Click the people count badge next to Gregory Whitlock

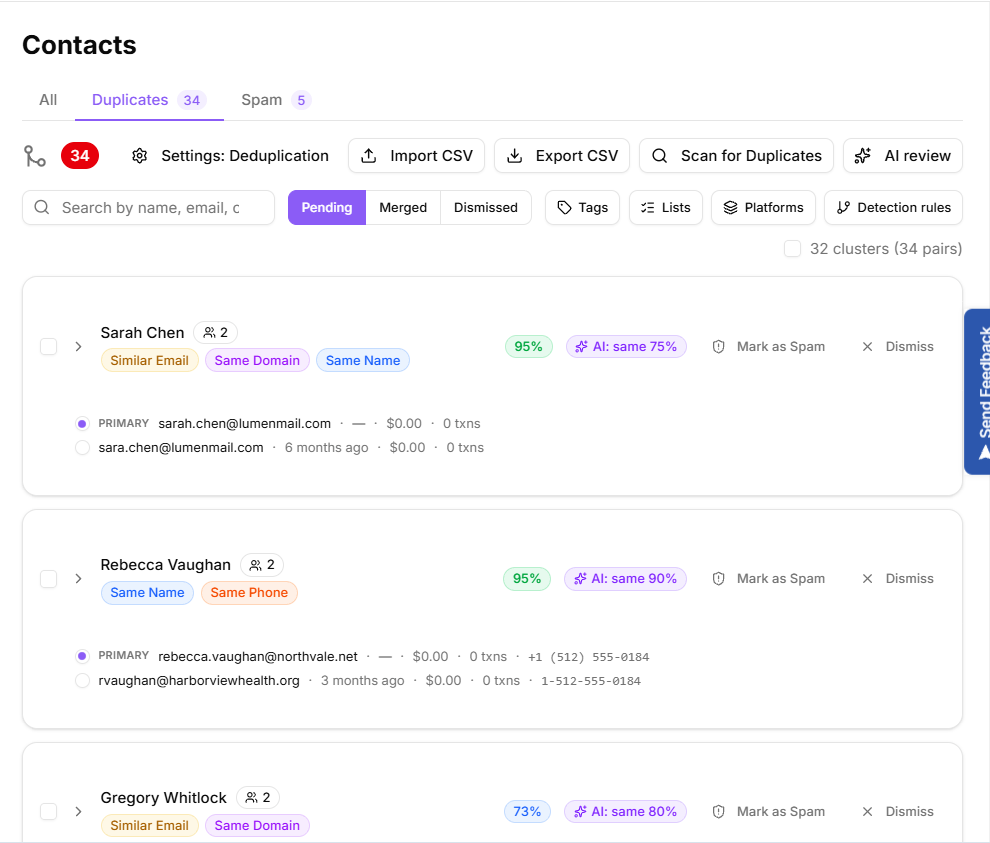258,798
